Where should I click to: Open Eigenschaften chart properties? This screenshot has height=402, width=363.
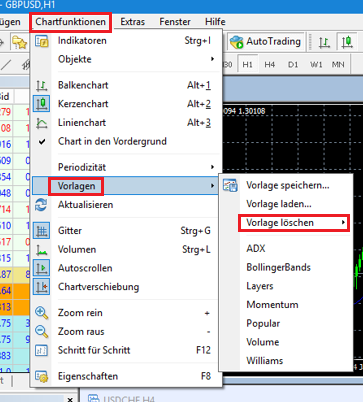coord(126,376)
